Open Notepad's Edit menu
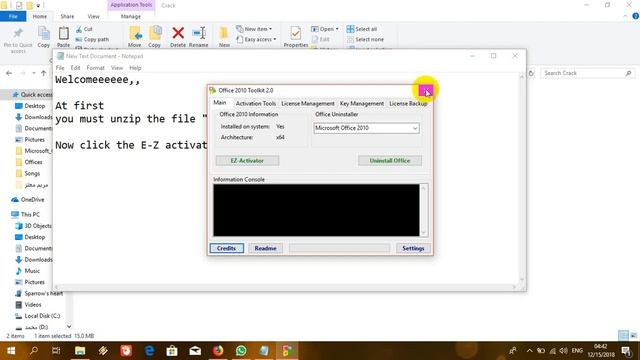 click(x=75, y=68)
